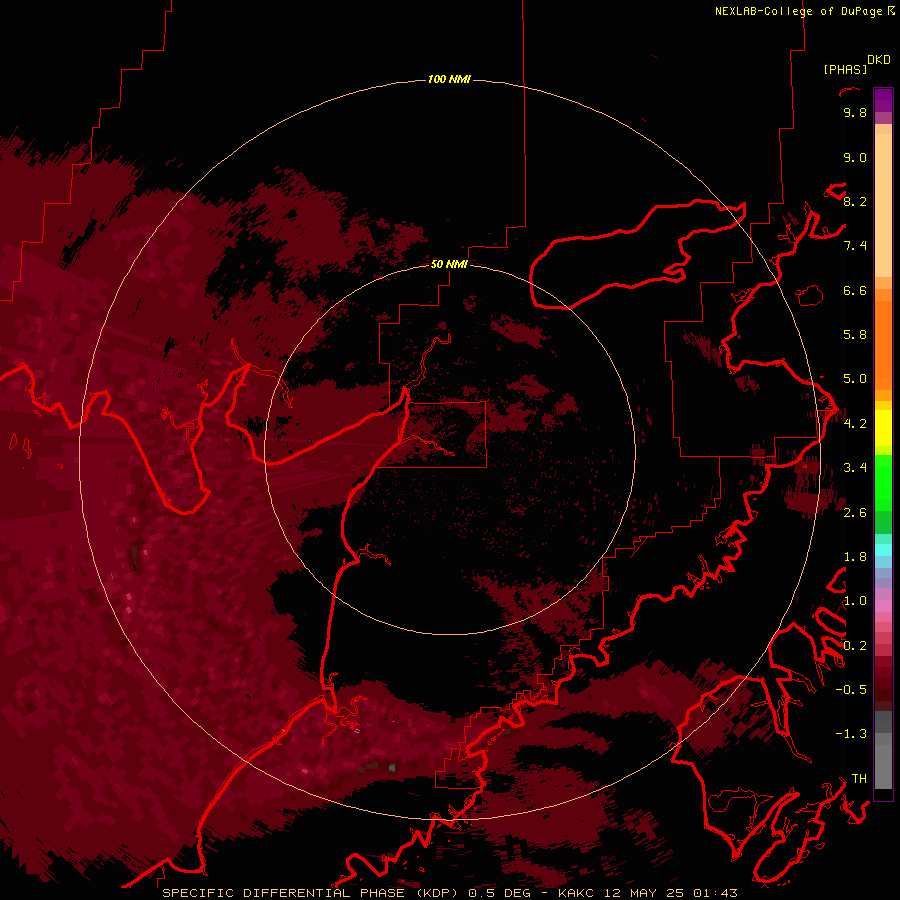
Task: Click the 9.8 legend value
Action: coord(855,112)
